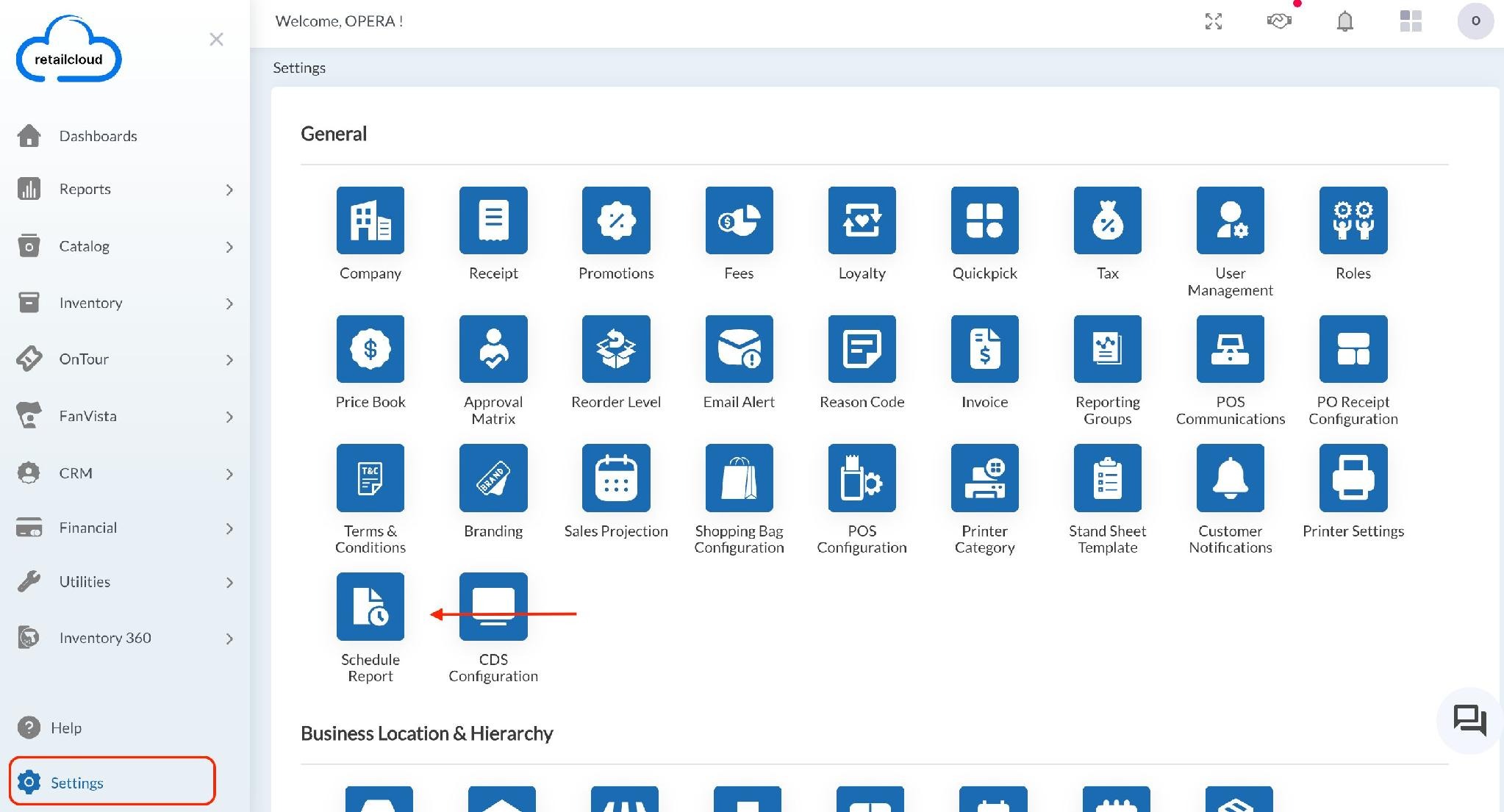Expand the Inventory 360 submenu chevron
The width and height of the screenshot is (1504, 812).
229,639
